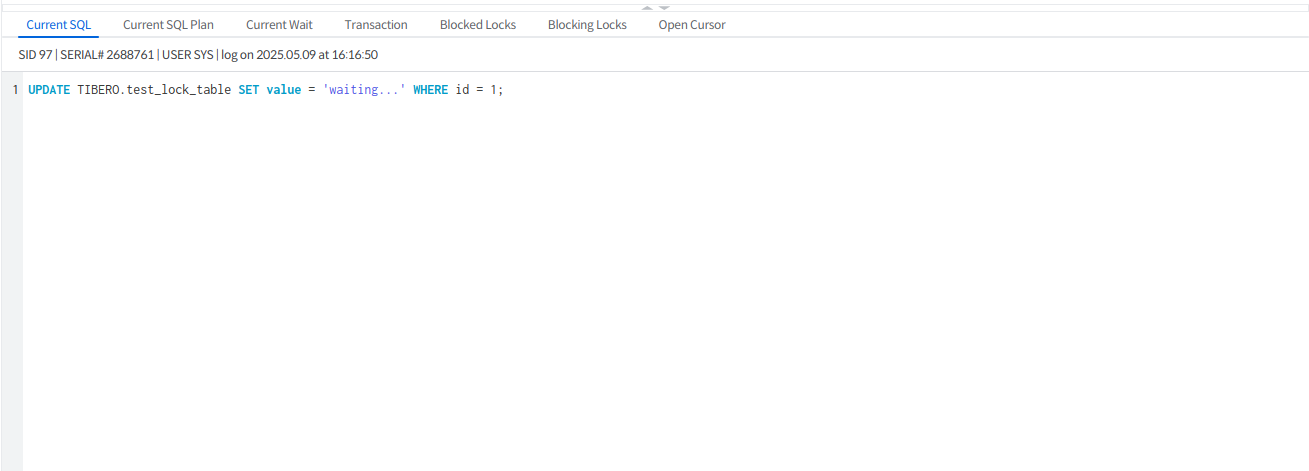The image size is (1309, 471).
Task: Show the Blocking Locks tab
Action: tap(587, 25)
